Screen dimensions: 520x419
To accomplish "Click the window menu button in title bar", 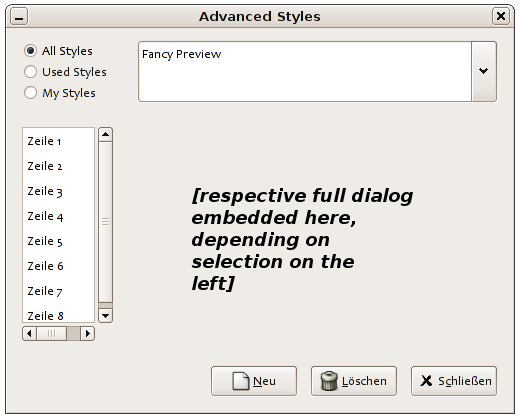I will [19, 16].
